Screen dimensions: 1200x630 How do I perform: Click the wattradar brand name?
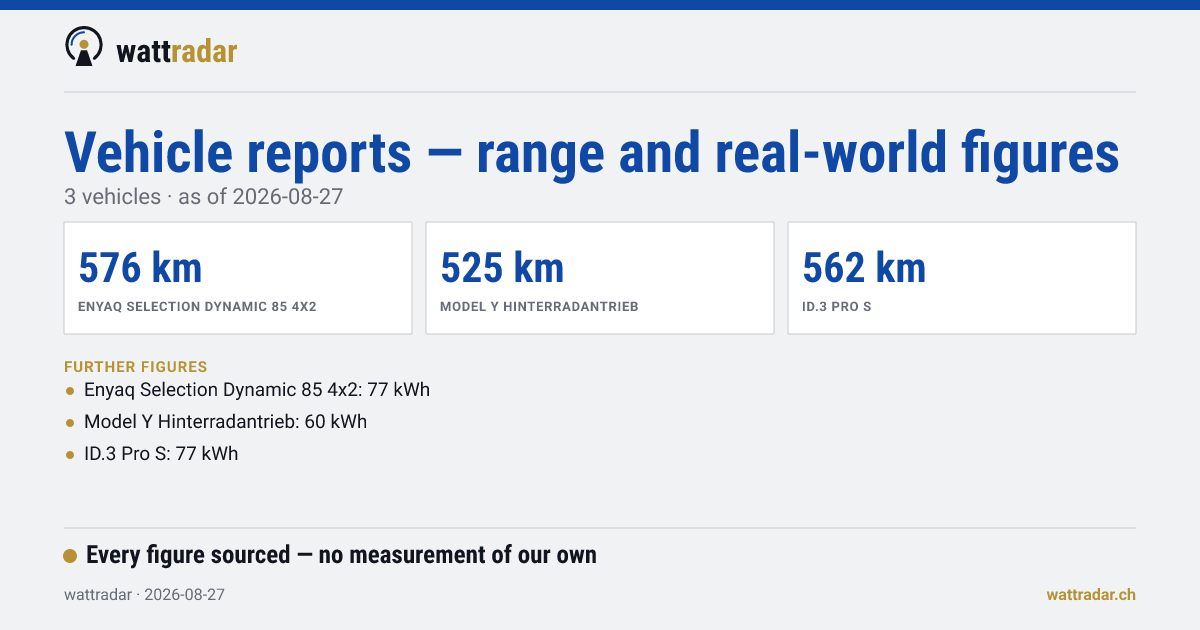[177, 50]
